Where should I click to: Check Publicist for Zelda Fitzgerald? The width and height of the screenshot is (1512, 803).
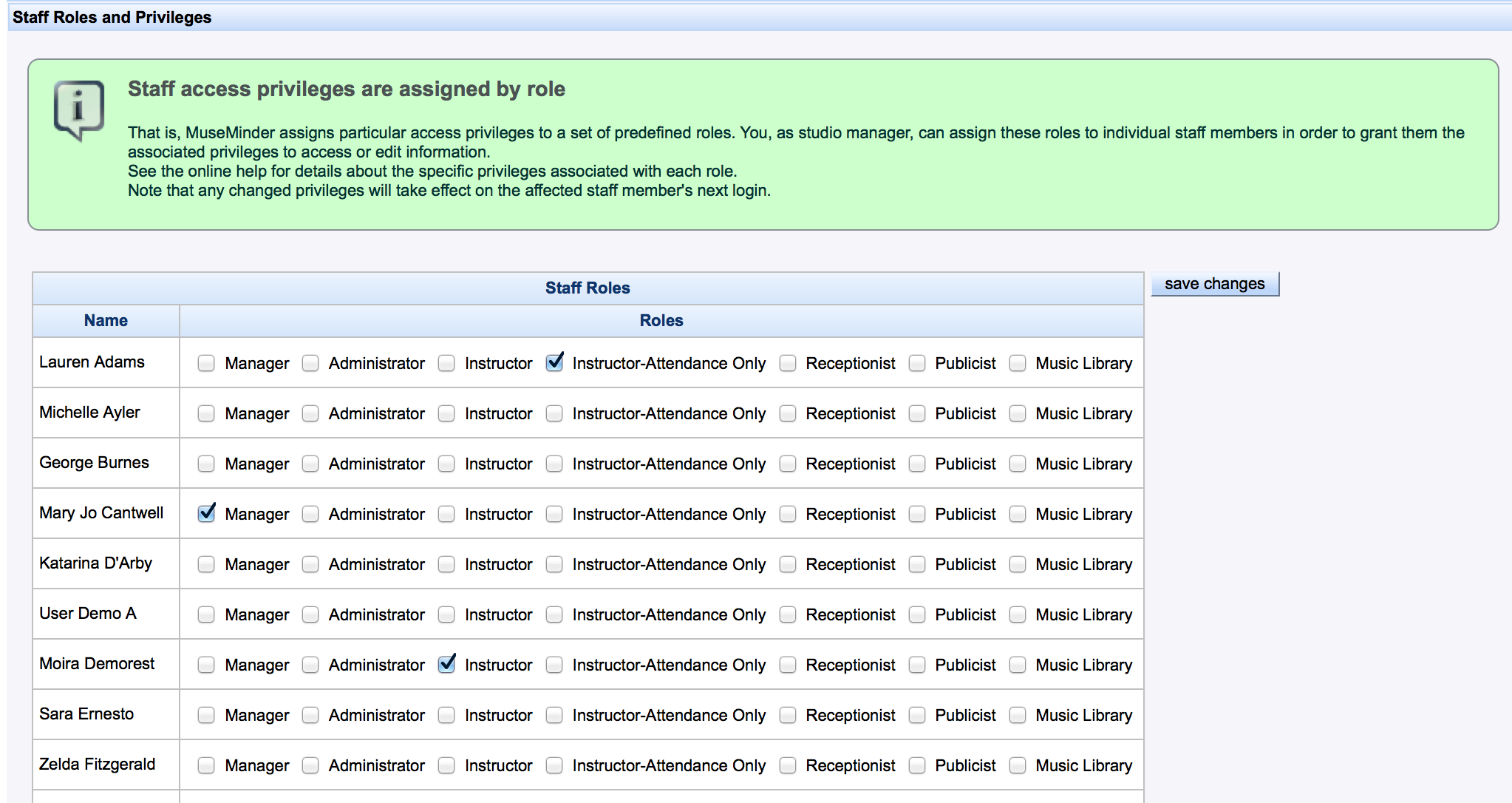[x=917, y=765]
